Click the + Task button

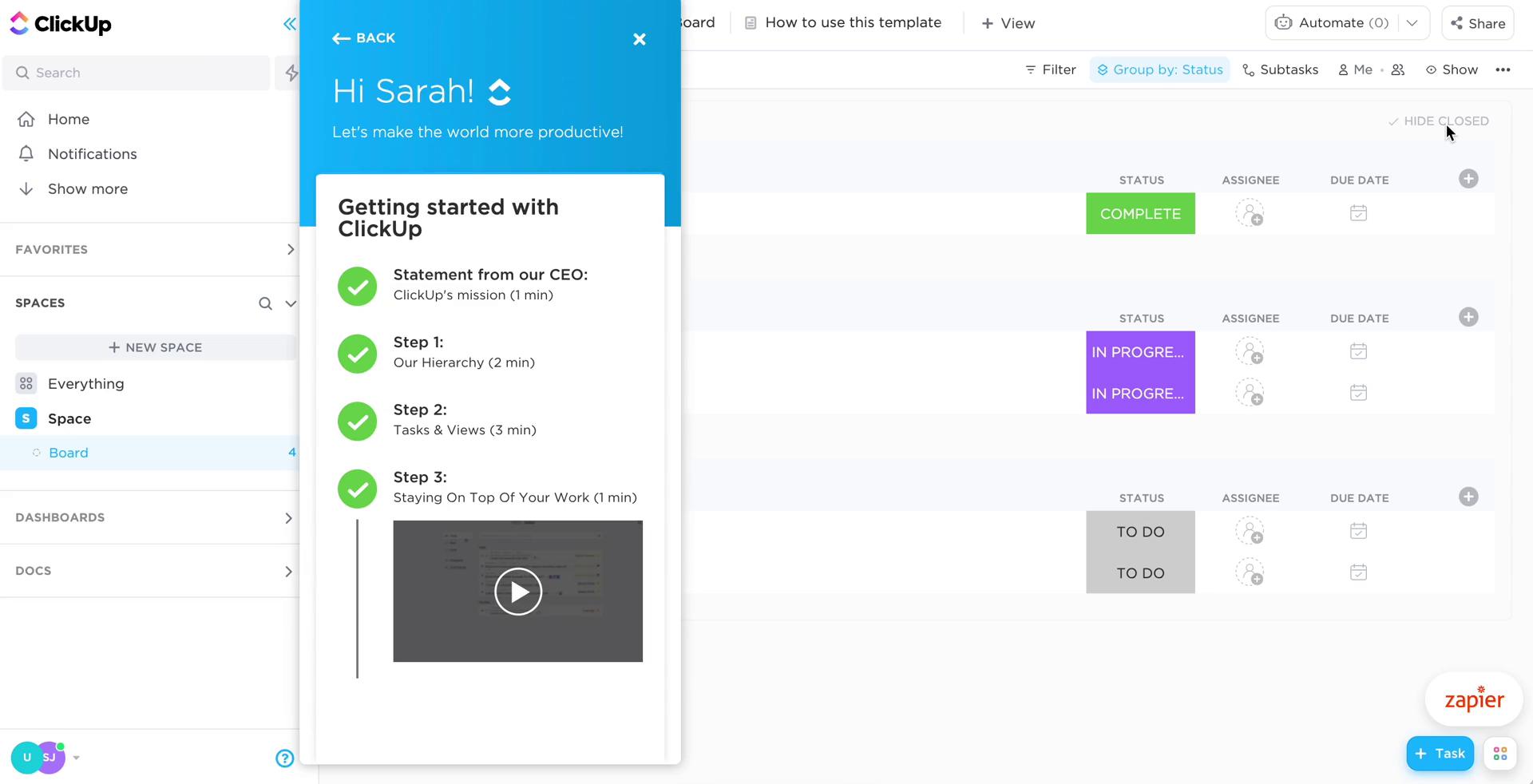pyautogui.click(x=1440, y=754)
